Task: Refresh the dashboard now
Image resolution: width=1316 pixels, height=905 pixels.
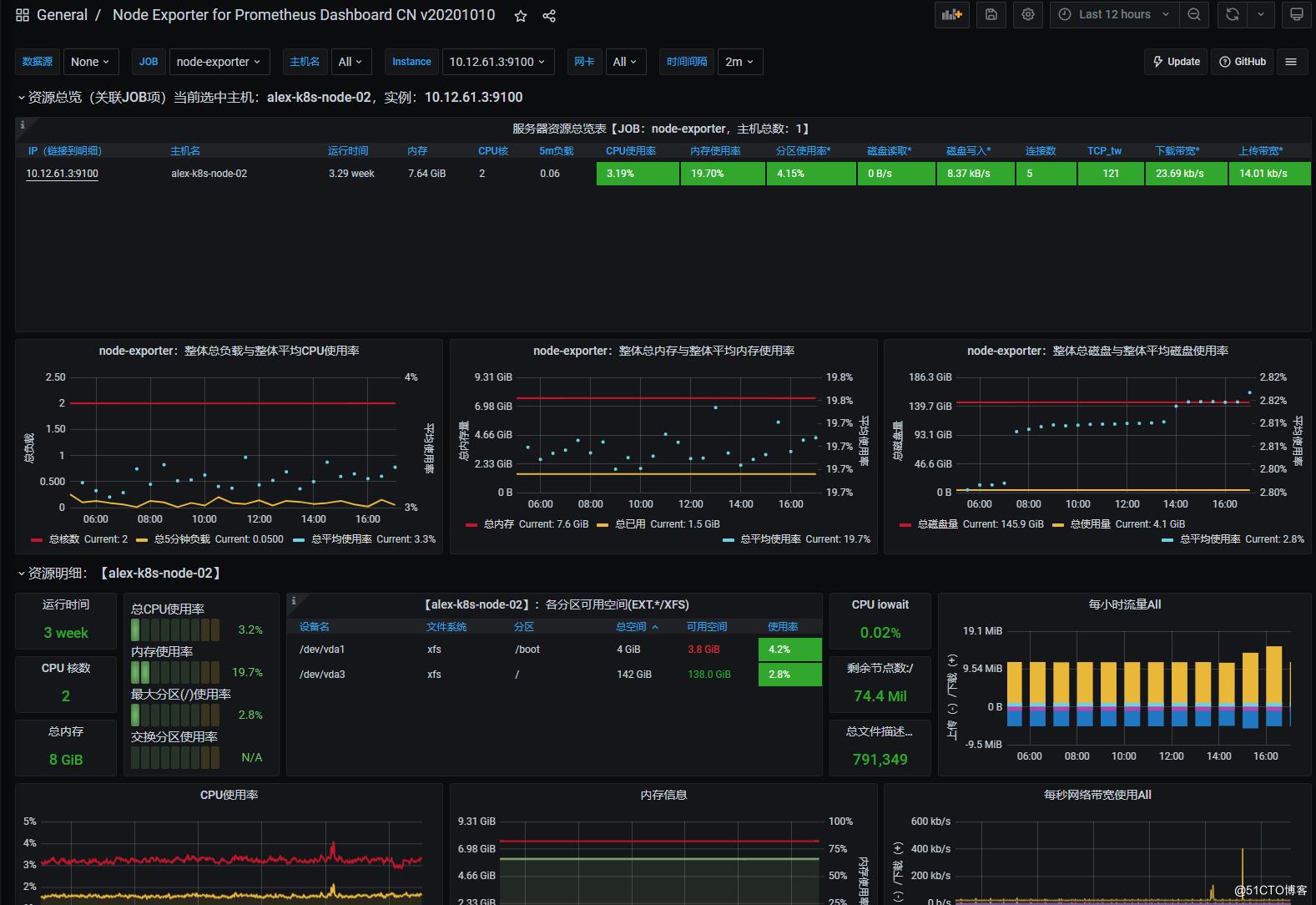Action: click(x=1233, y=14)
